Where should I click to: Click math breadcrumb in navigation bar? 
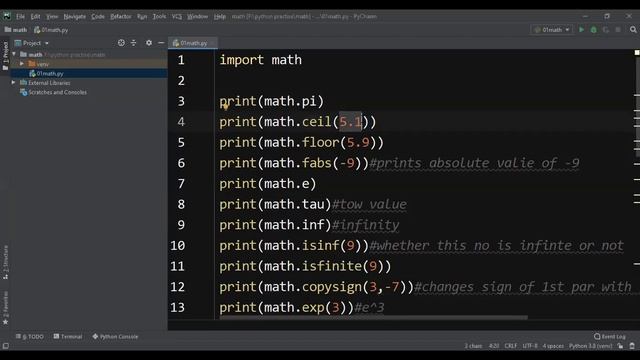coord(16,30)
